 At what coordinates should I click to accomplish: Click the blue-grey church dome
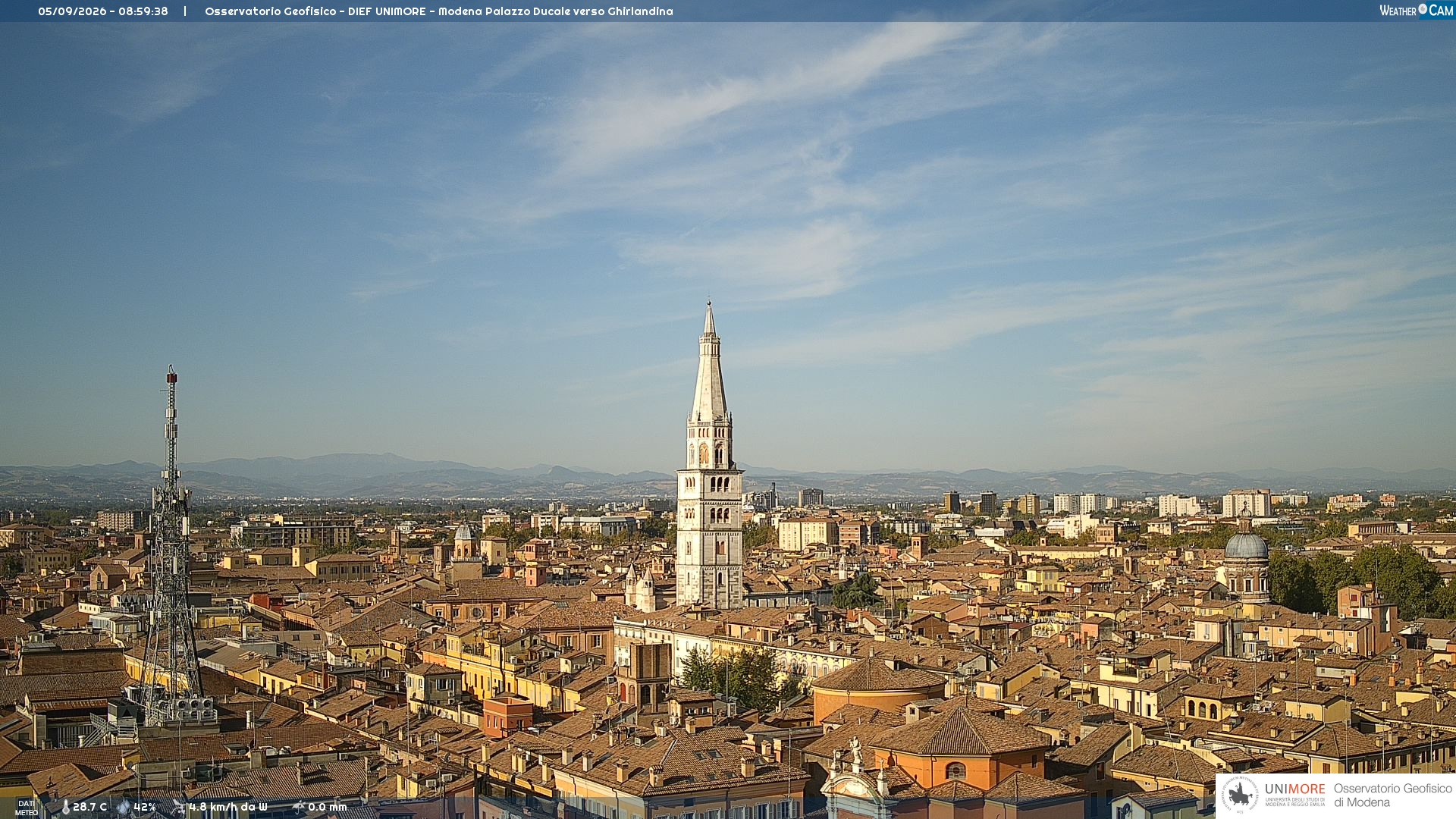pos(1246,545)
